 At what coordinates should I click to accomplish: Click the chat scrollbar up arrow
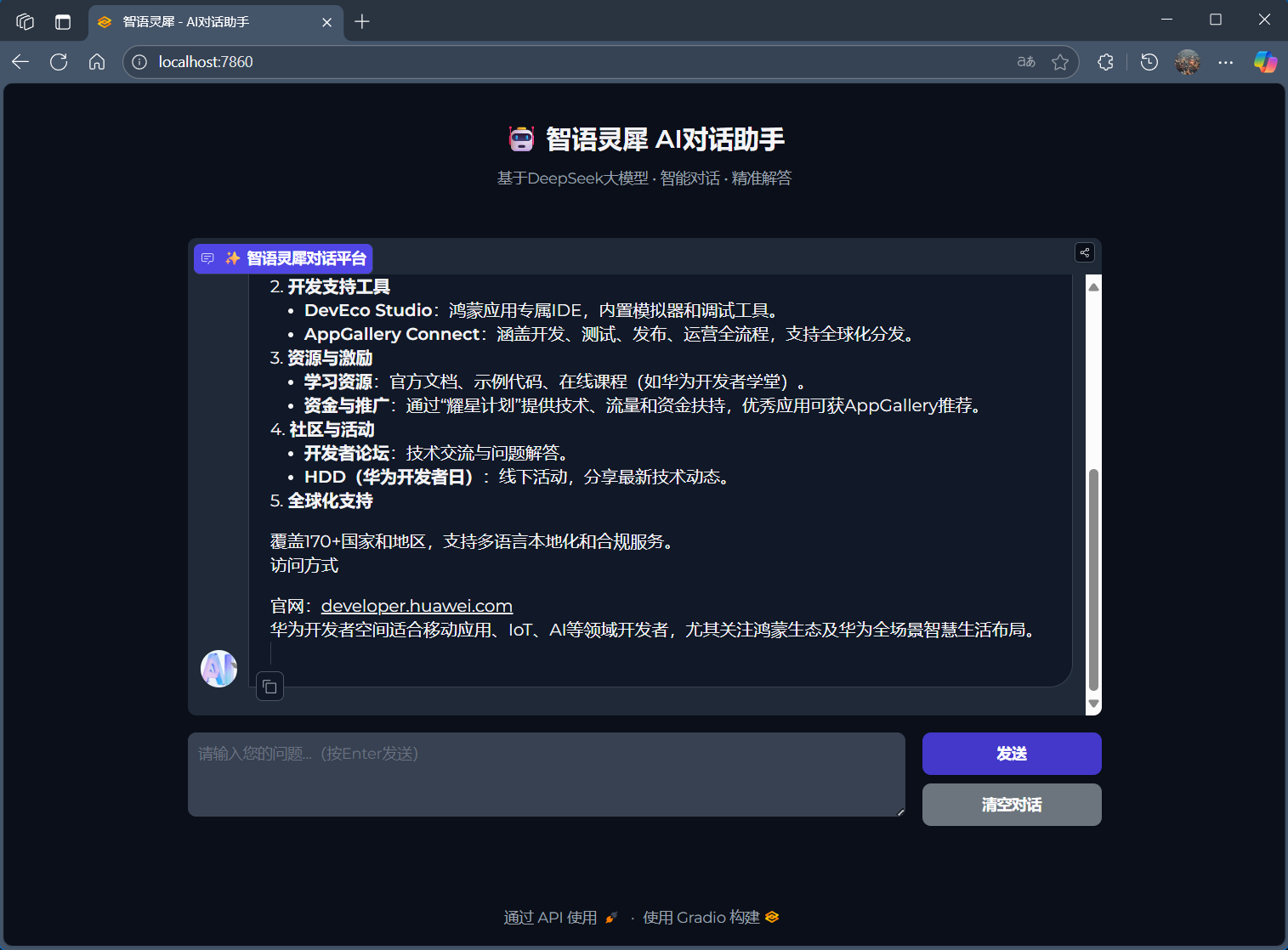pyautogui.click(x=1094, y=286)
